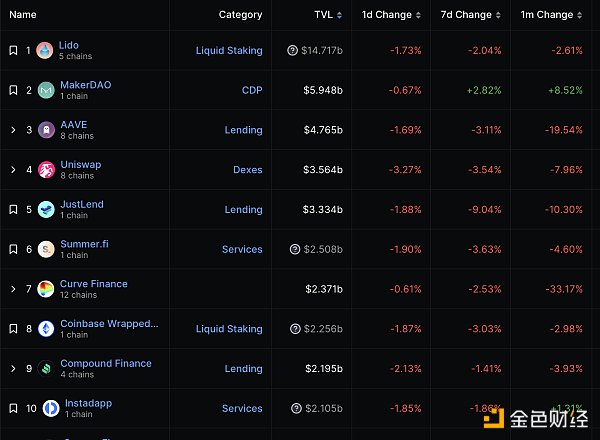600x440 pixels.
Task: Click the AAVE ghost logo icon
Action: [x=46, y=131]
